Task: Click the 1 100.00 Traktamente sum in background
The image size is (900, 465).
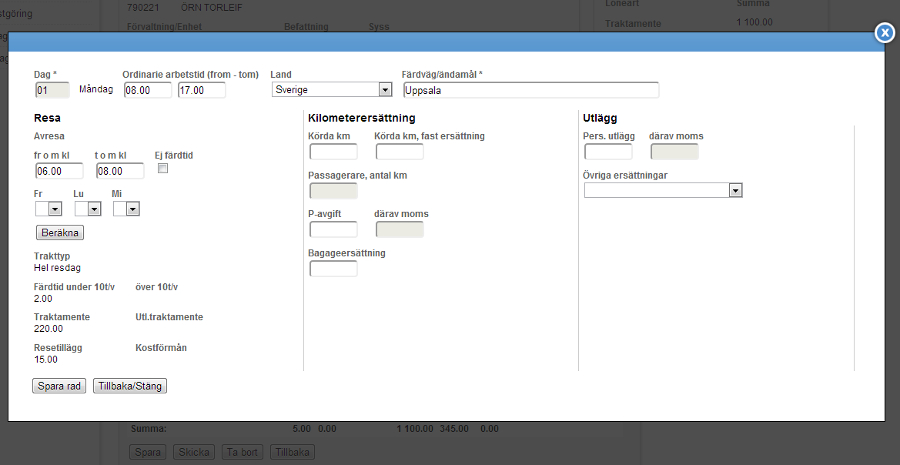Action: coord(754,22)
